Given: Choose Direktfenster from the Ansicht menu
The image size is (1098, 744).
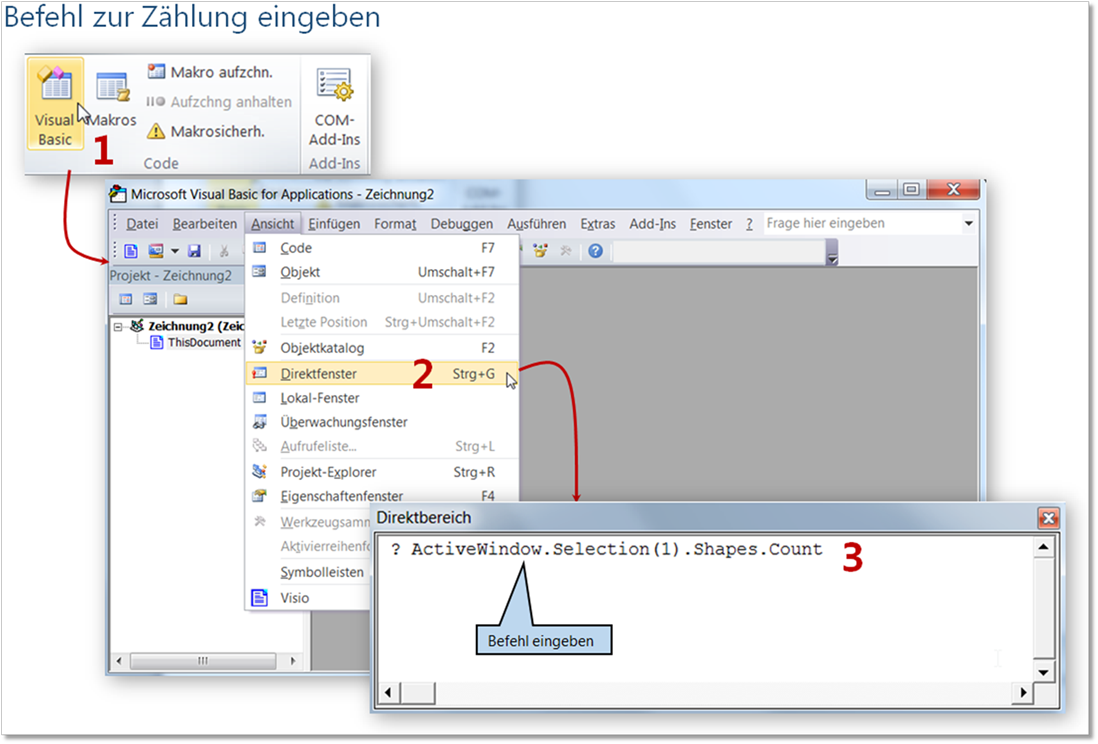Looking at the screenshot, I should (382, 373).
